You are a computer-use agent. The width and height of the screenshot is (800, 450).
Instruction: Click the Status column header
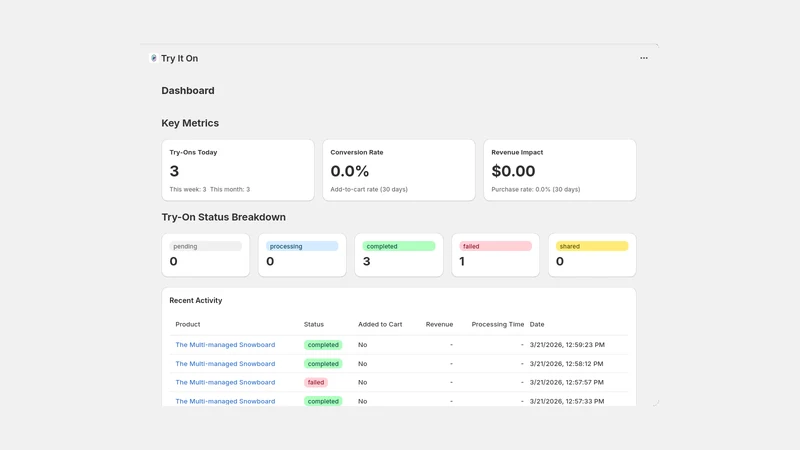314,324
